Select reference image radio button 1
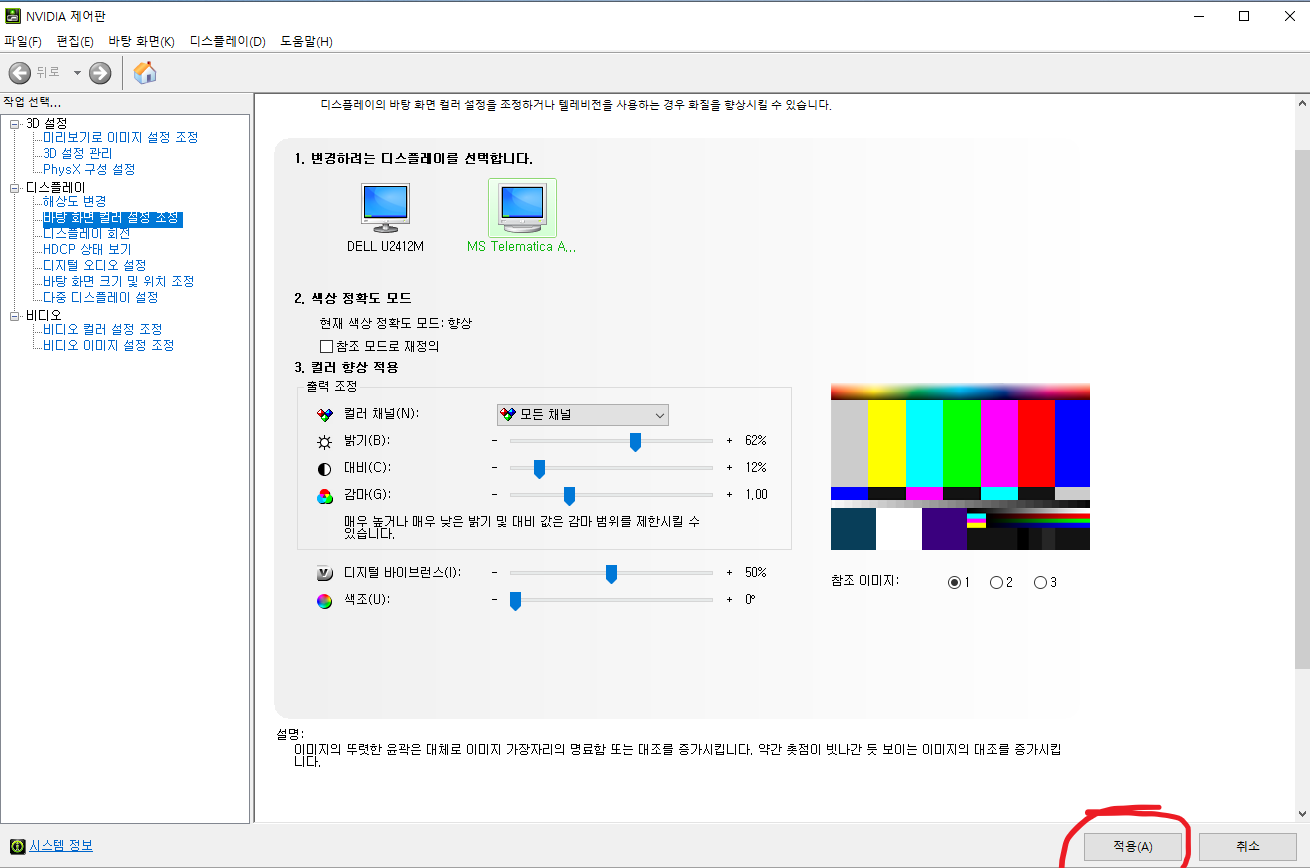1310x868 pixels. click(x=954, y=582)
